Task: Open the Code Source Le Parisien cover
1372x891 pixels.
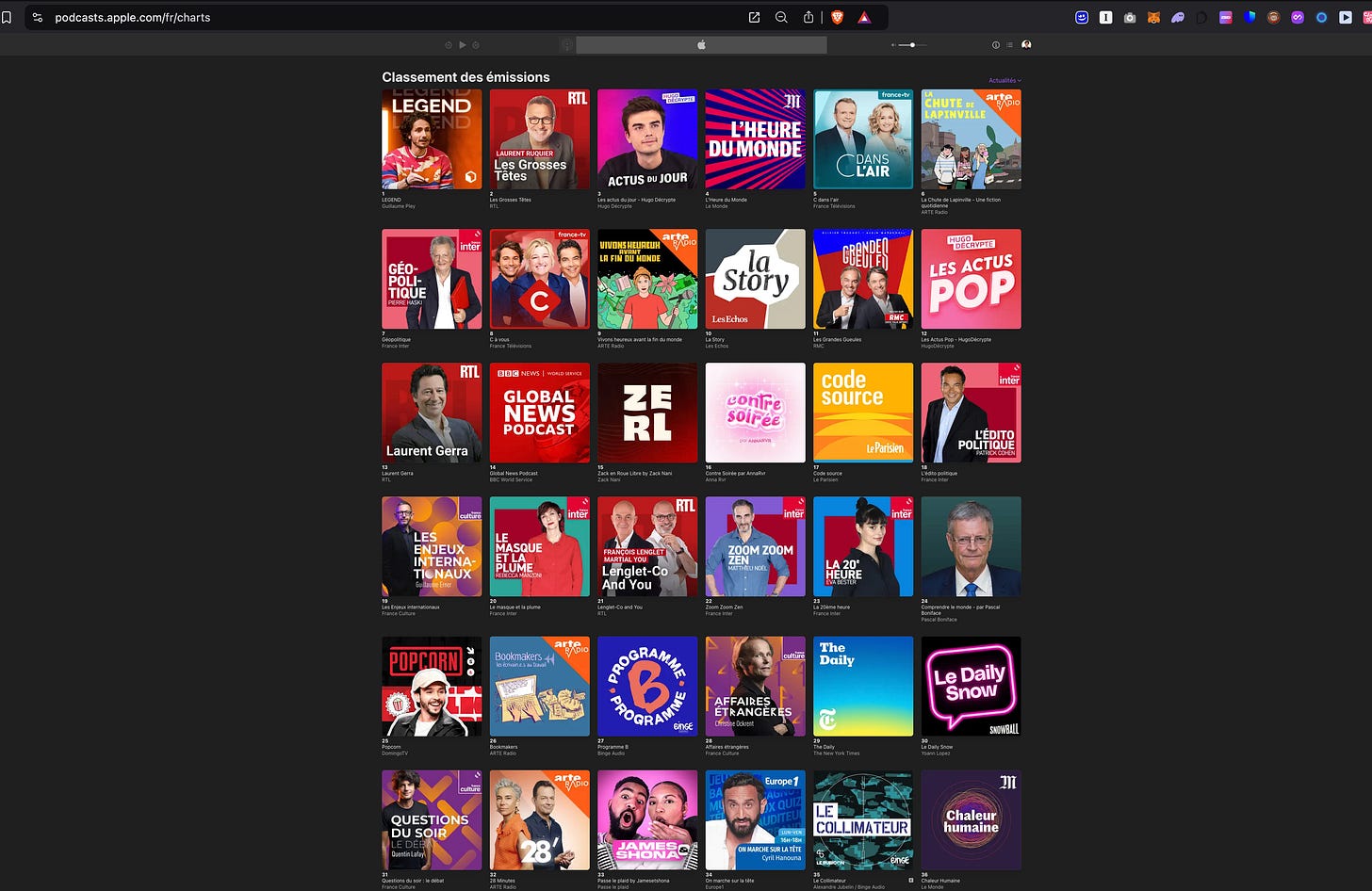Action: click(x=863, y=413)
